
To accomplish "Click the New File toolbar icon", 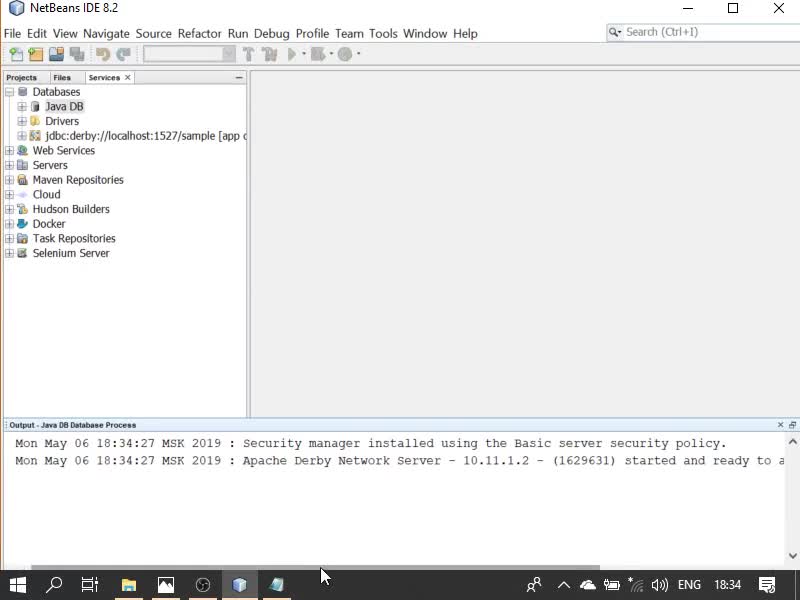I will point(16,54).
